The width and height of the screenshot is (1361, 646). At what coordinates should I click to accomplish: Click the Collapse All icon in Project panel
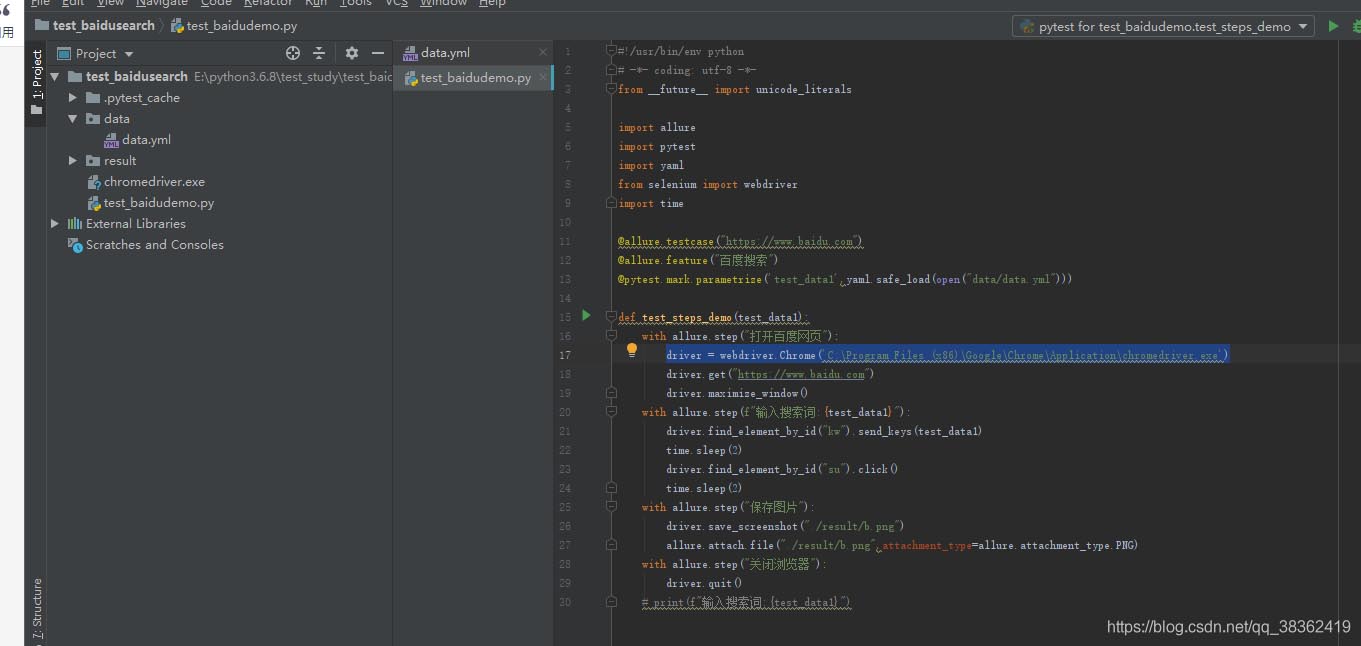coord(319,53)
